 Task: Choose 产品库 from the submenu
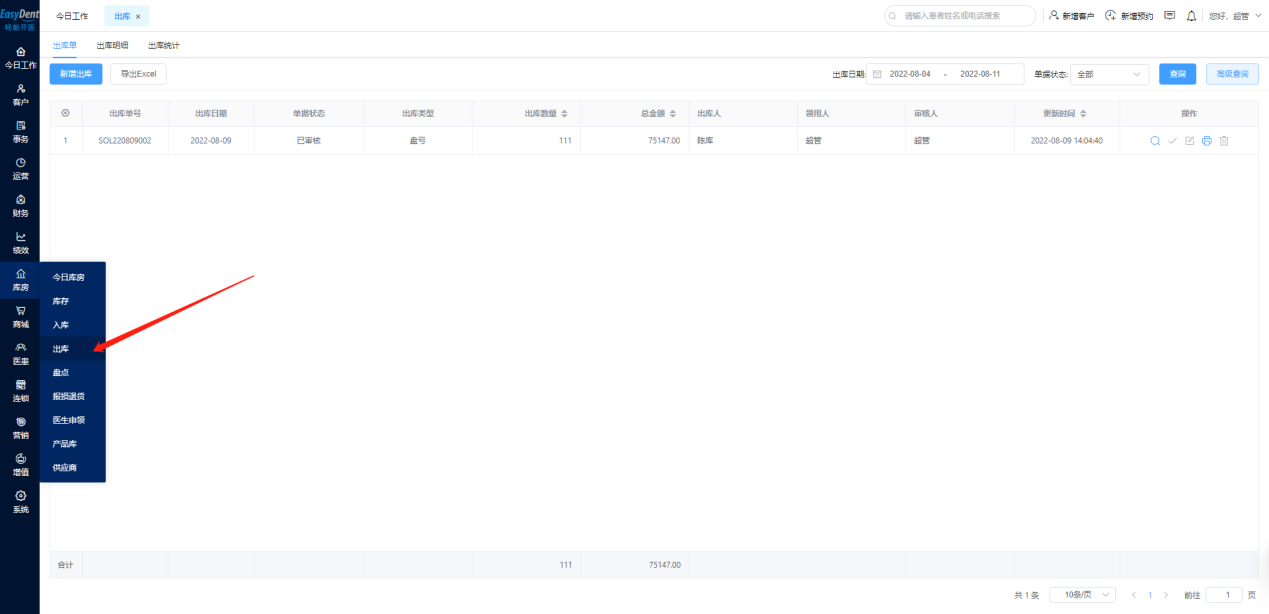pyautogui.click(x=72, y=444)
